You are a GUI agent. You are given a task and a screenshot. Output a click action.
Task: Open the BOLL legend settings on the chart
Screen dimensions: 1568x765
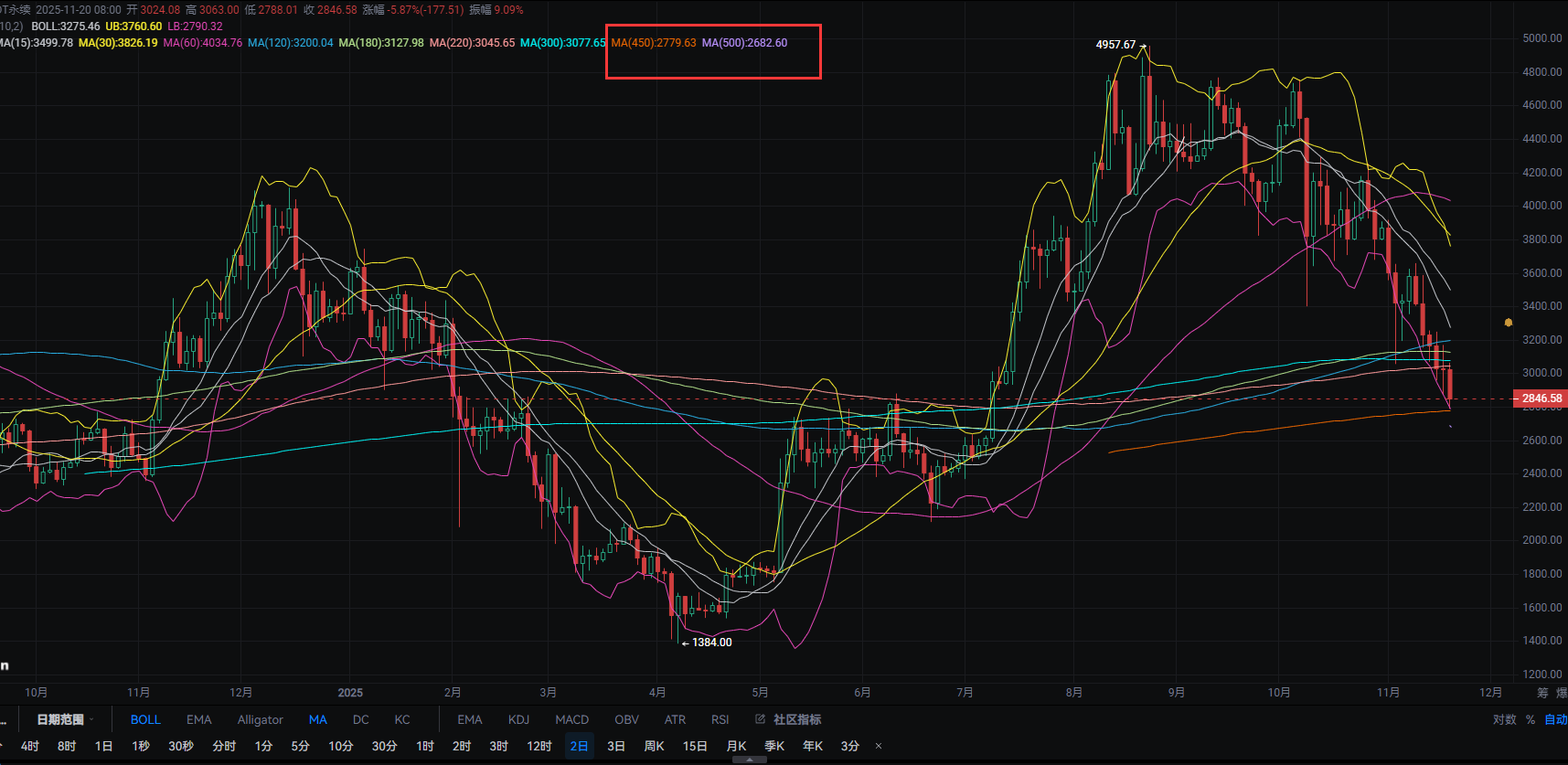pyautogui.click(x=65, y=27)
